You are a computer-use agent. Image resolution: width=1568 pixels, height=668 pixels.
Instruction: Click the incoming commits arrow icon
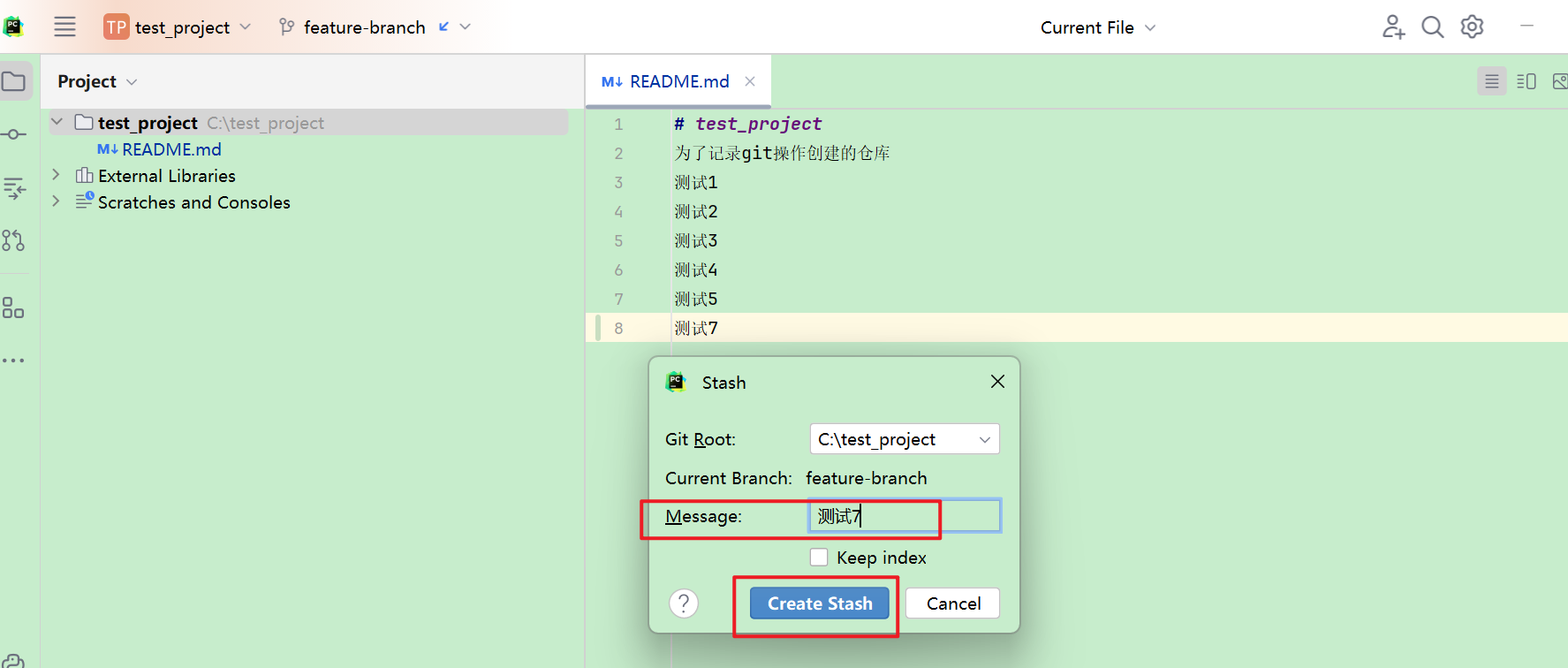click(444, 27)
